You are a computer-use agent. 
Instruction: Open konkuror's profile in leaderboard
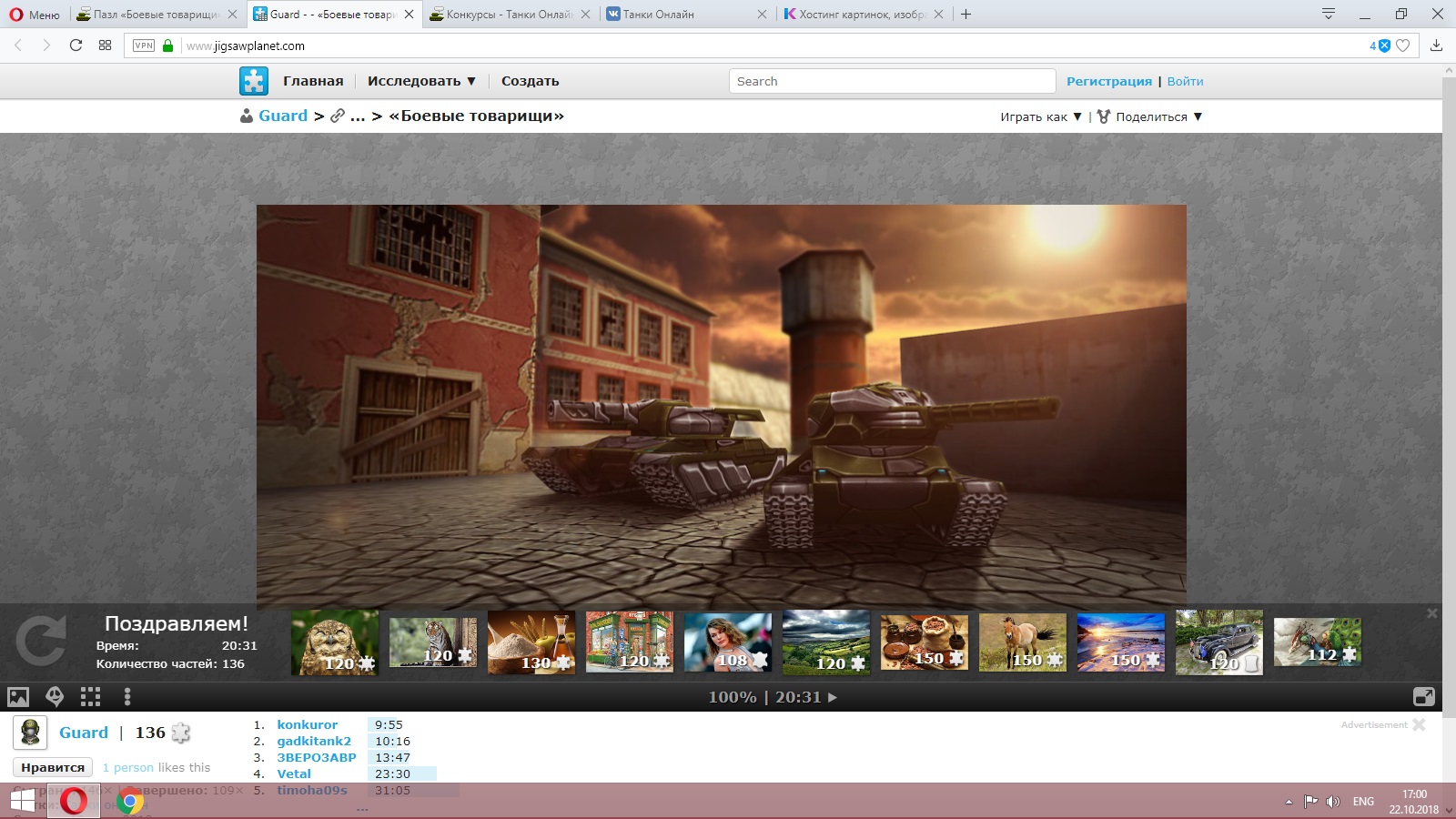(x=307, y=725)
